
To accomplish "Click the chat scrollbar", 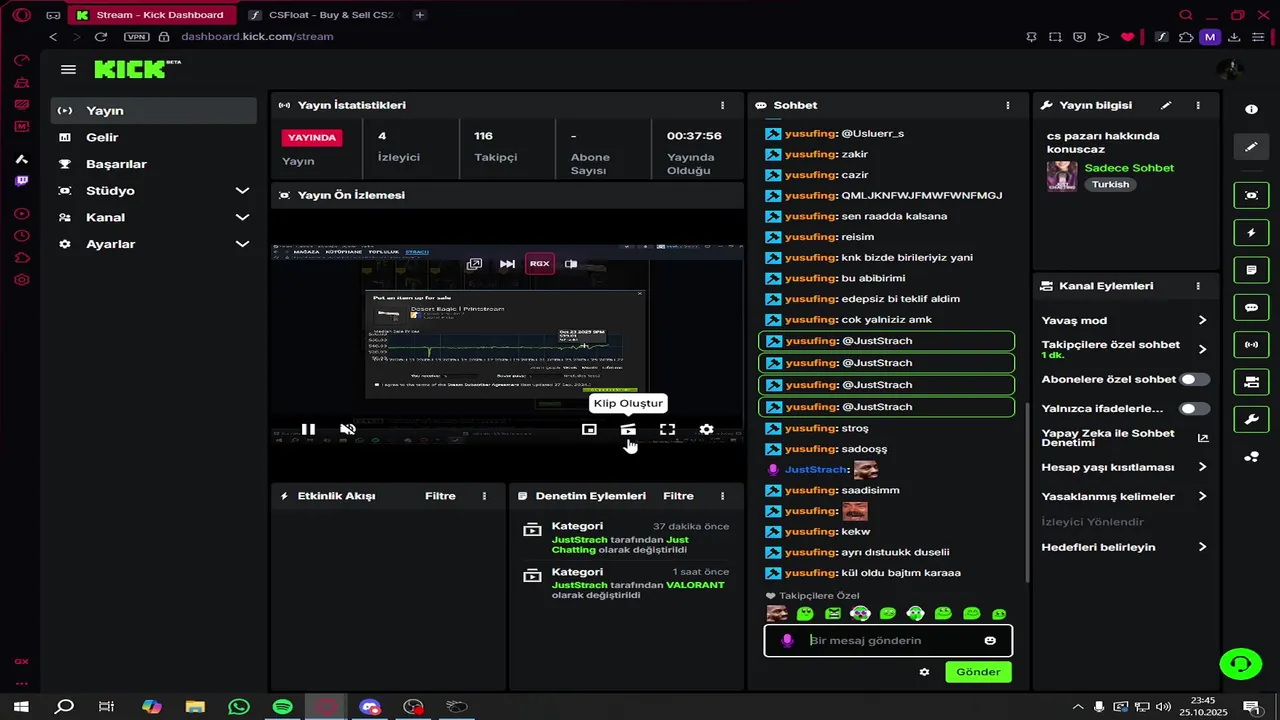I will (x=1027, y=492).
